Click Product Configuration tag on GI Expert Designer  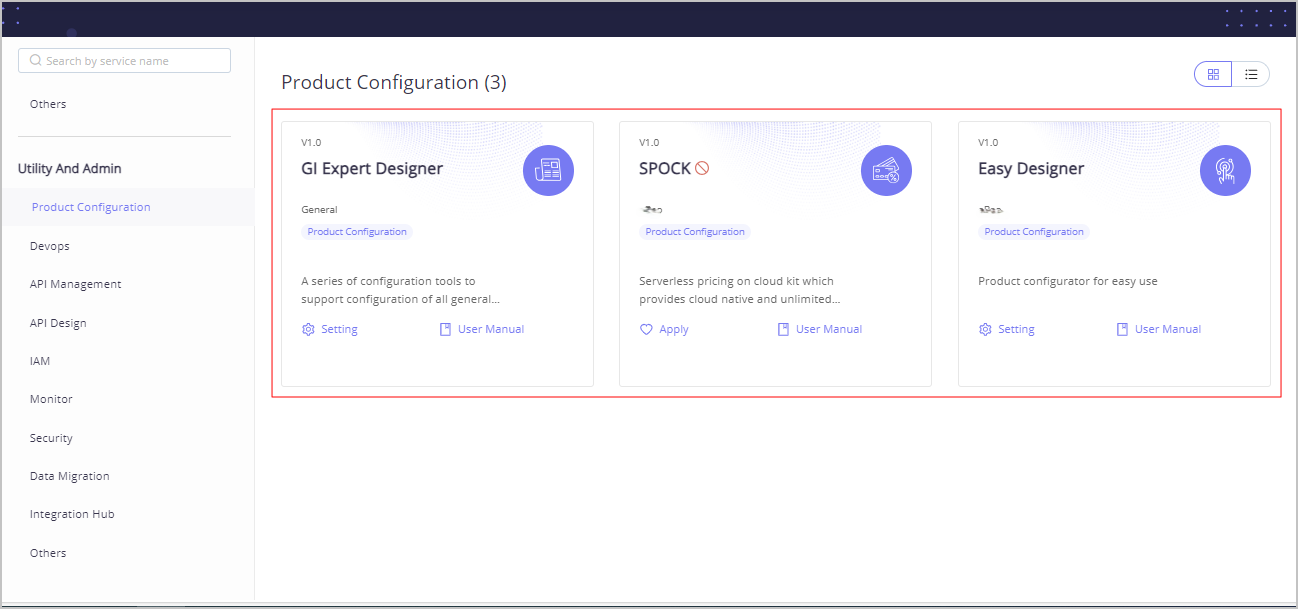[x=357, y=232]
